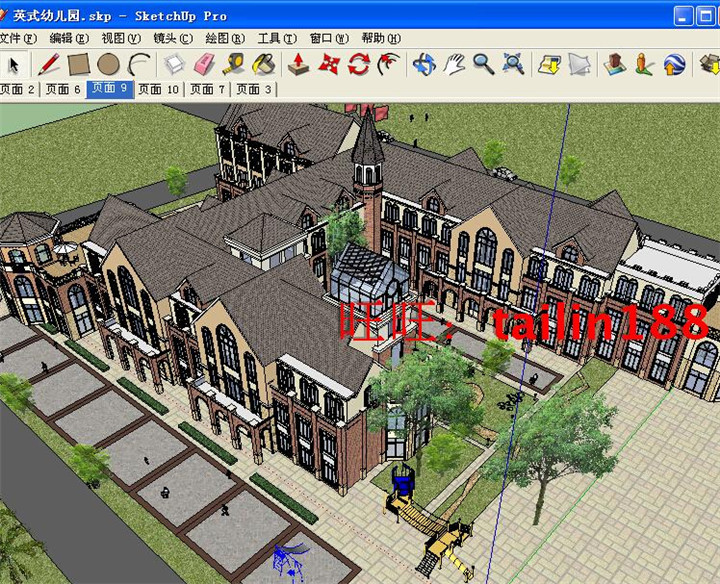Click the Zoom Extents icon

tap(513, 64)
